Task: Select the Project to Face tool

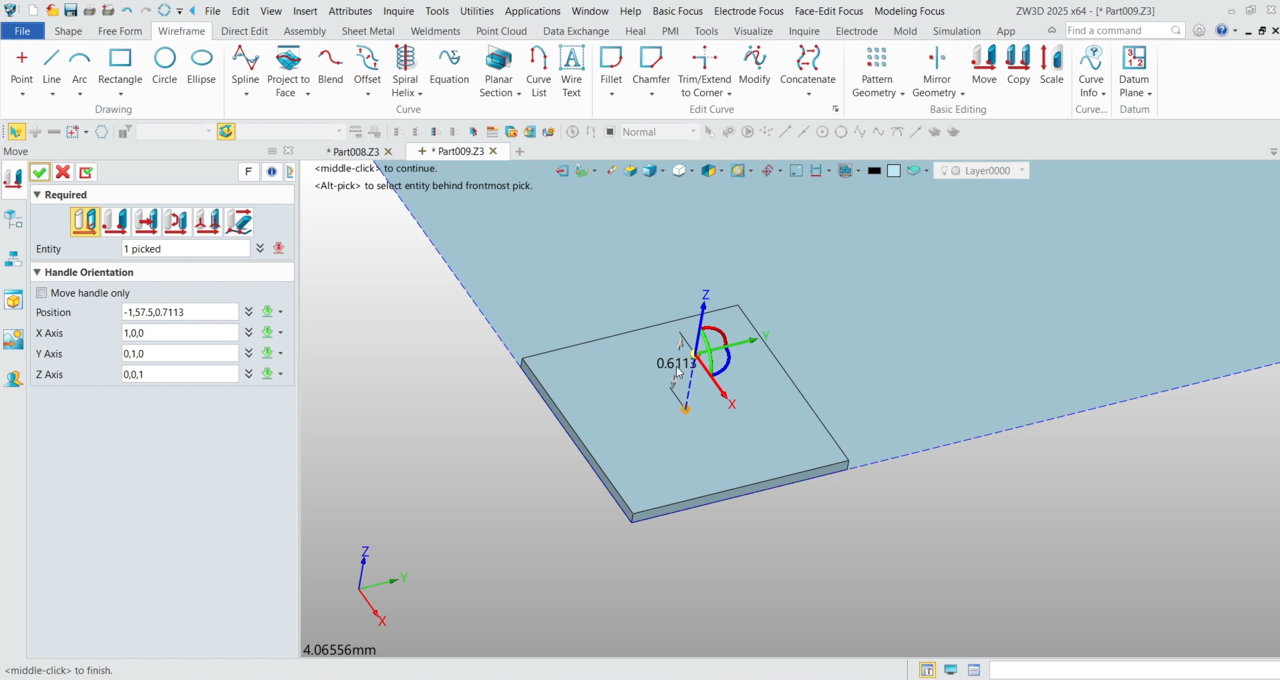Action: tap(288, 71)
